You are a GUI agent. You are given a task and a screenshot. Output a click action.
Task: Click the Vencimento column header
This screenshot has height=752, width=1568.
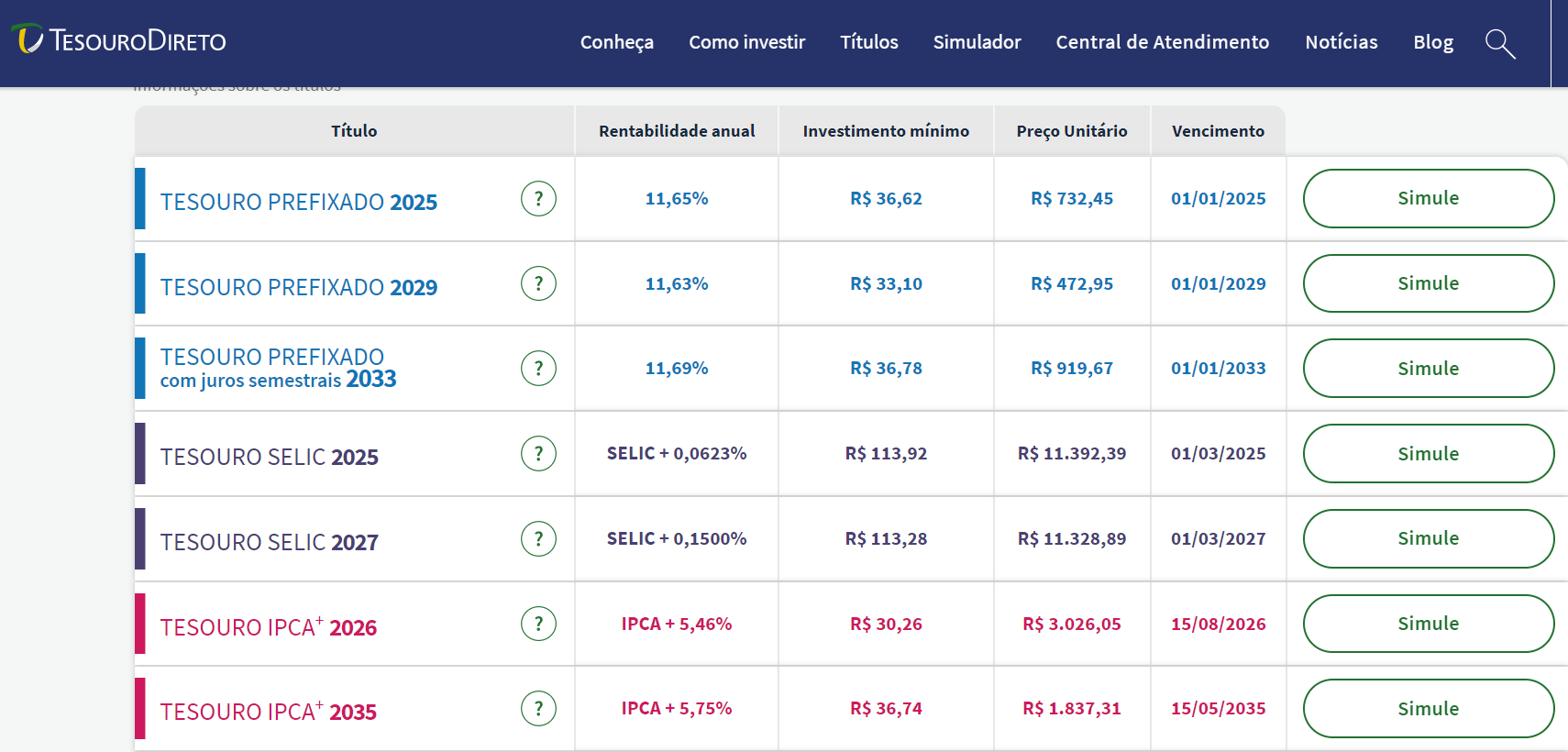point(1218,131)
